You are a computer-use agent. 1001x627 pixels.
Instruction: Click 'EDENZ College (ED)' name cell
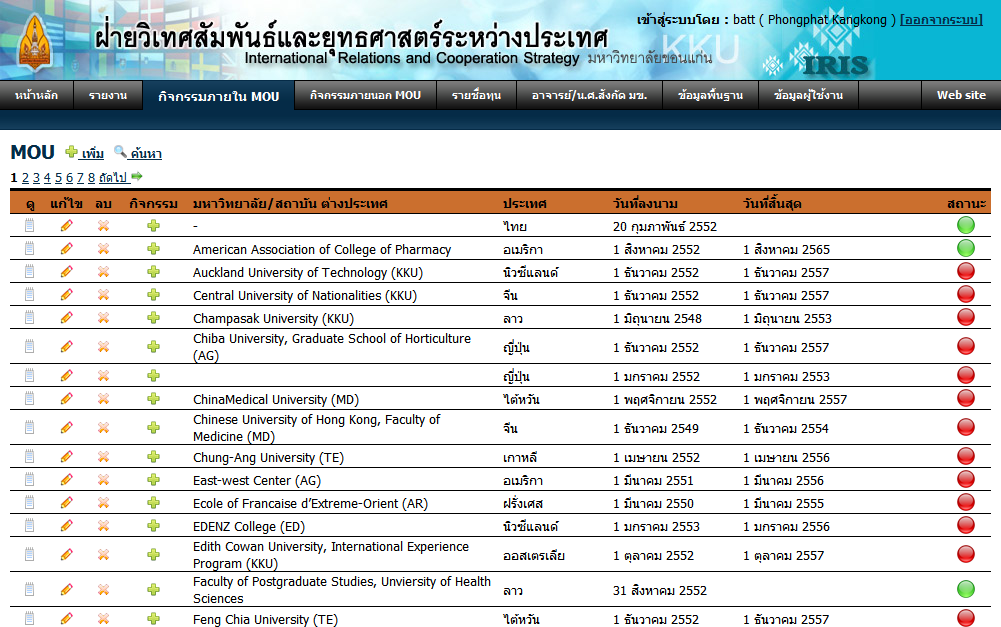[x=249, y=526]
